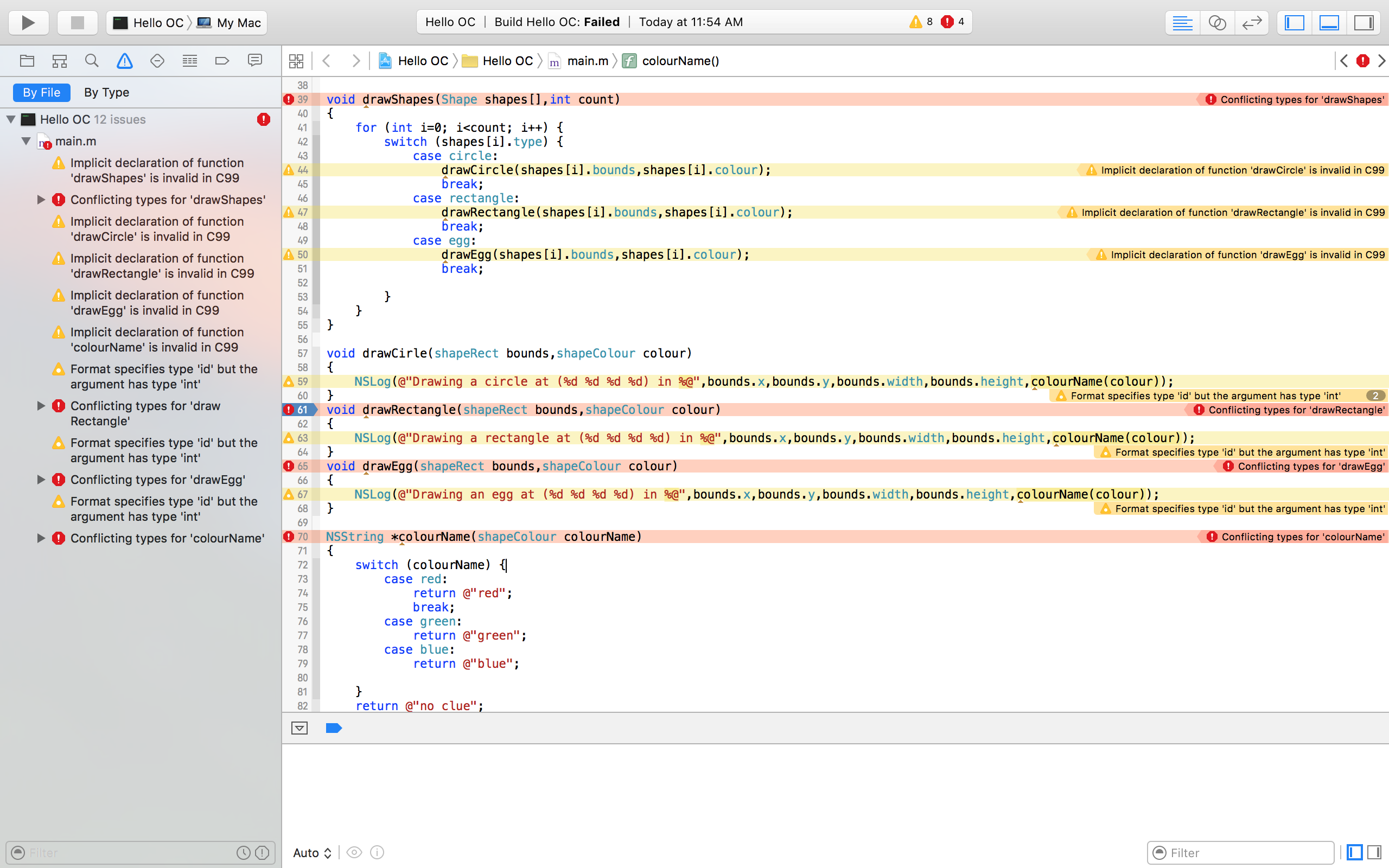Viewport: 1389px width, 868px height.
Task: Show the console pane
Action: (1374, 852)
